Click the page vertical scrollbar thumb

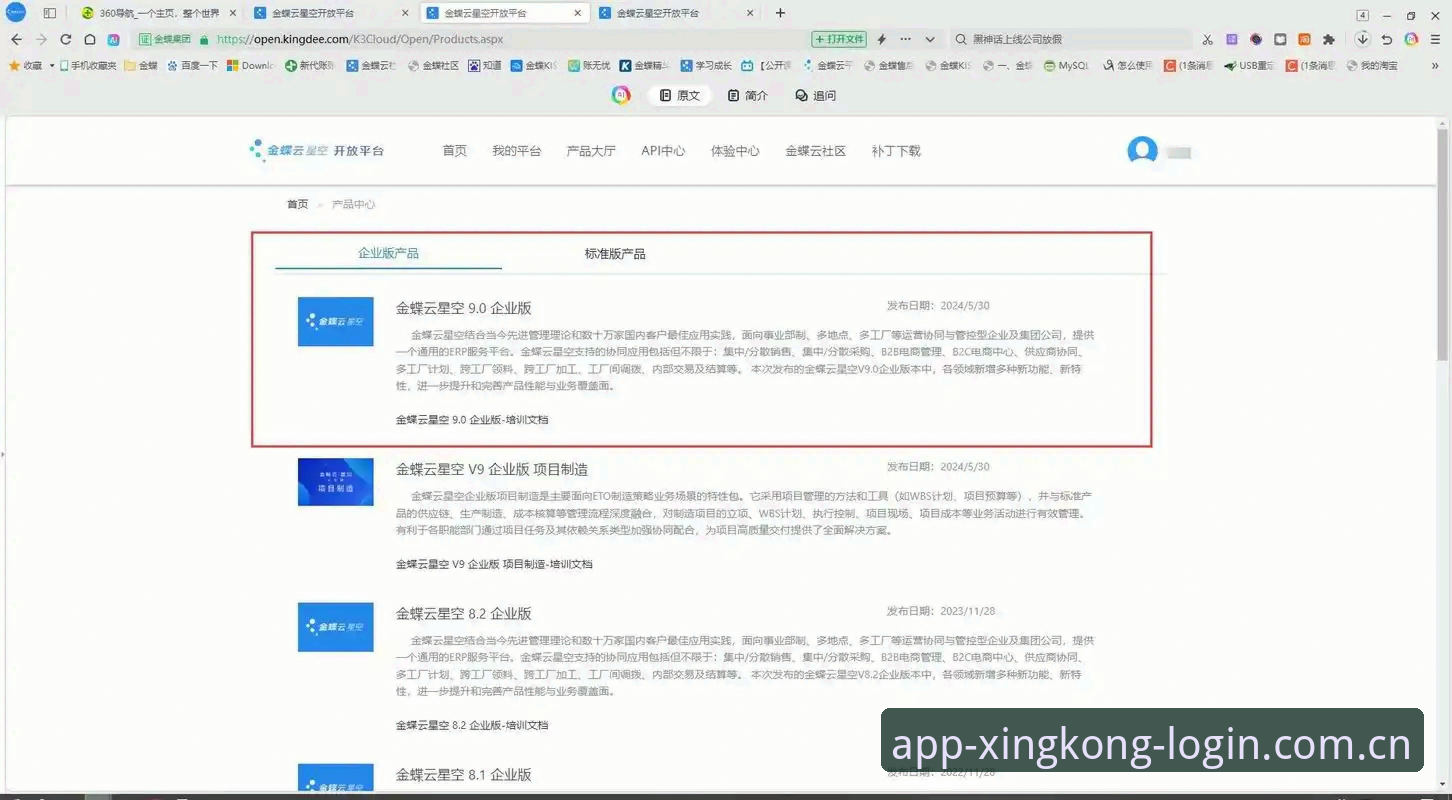(x=1443, y=245)
